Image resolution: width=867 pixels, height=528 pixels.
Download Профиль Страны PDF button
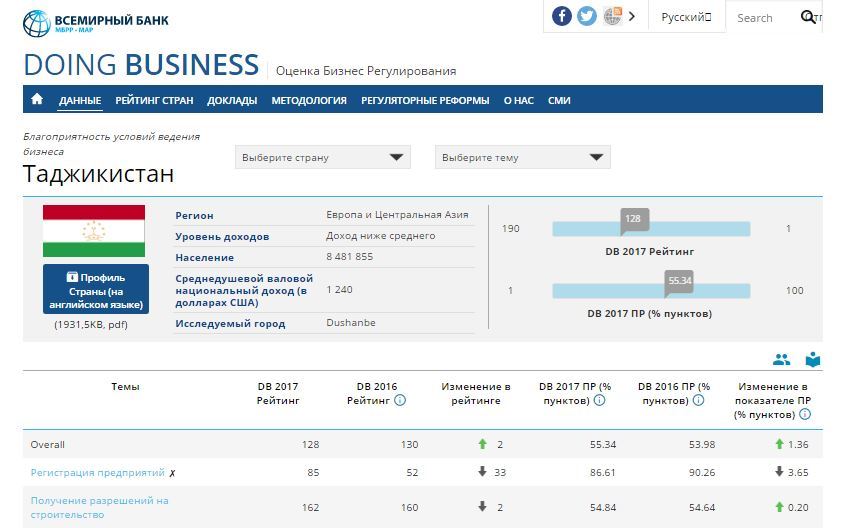96,290
